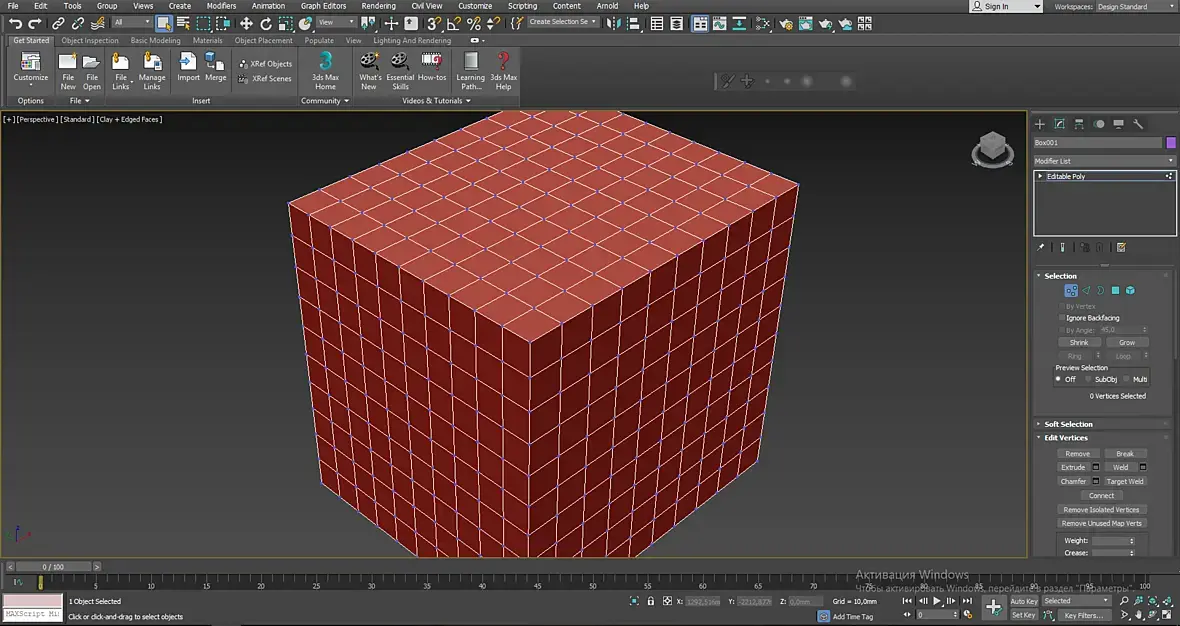Select the Rotate tool in toolbar
Image resolution: width=1180 pixels, height=626 pixels.
(266, 23)
